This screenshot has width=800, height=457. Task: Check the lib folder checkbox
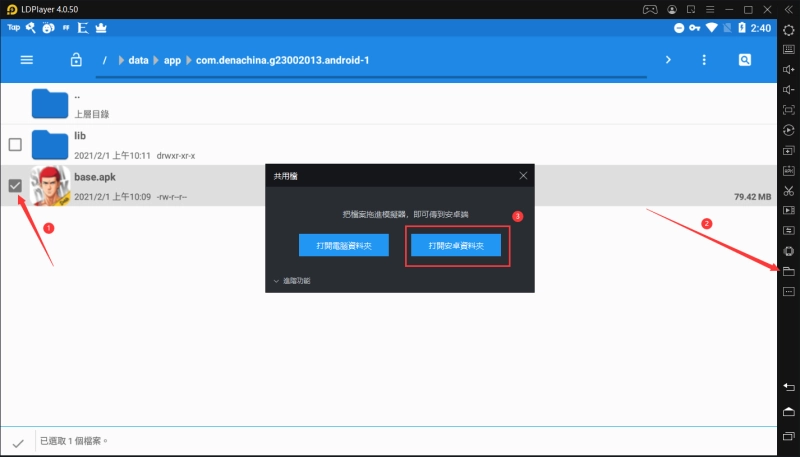pyautogui.click(x=15, y=144)
